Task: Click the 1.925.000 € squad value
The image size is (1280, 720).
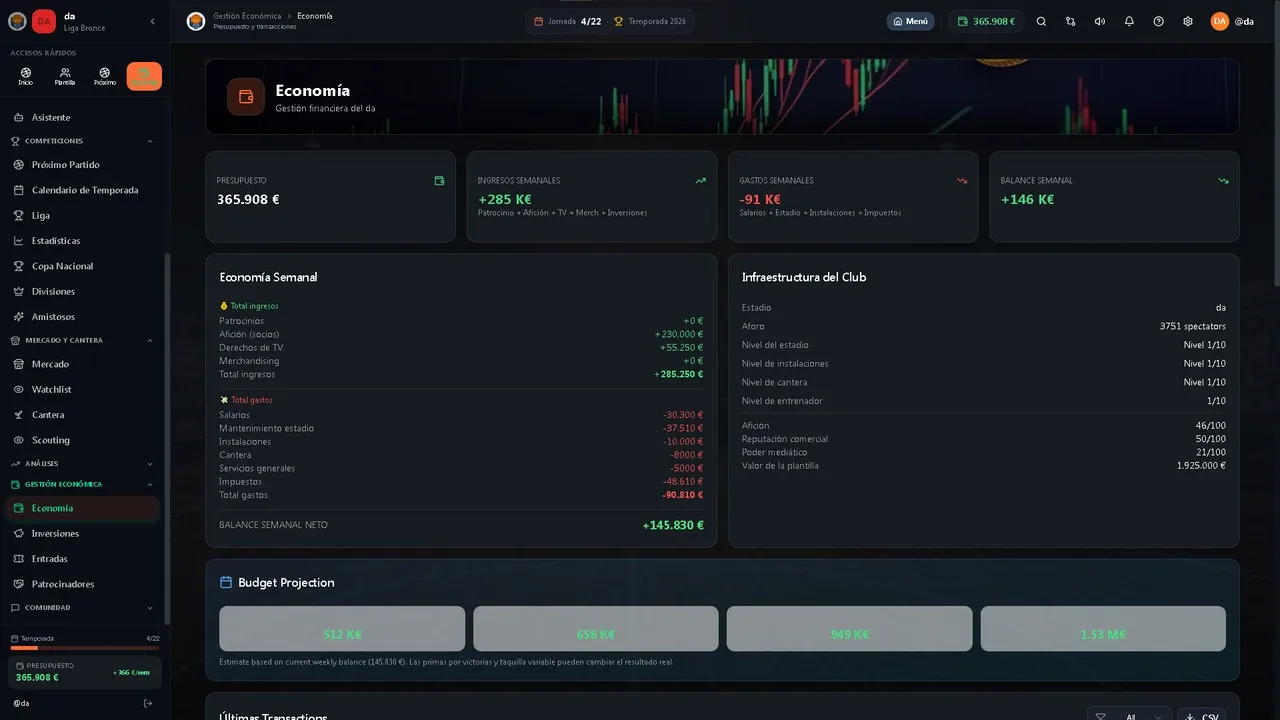Action: click(1201, 466)
